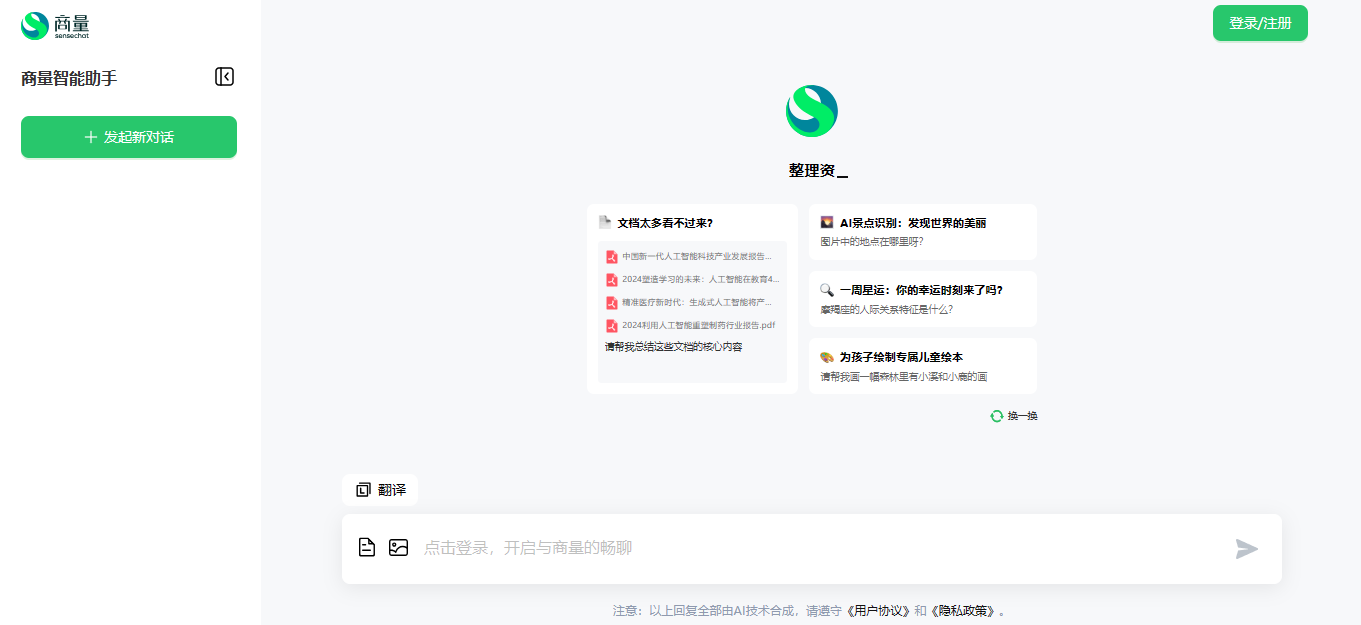
Task: Click the 登录/注册 button
Action: click(x=1259, y=21)
